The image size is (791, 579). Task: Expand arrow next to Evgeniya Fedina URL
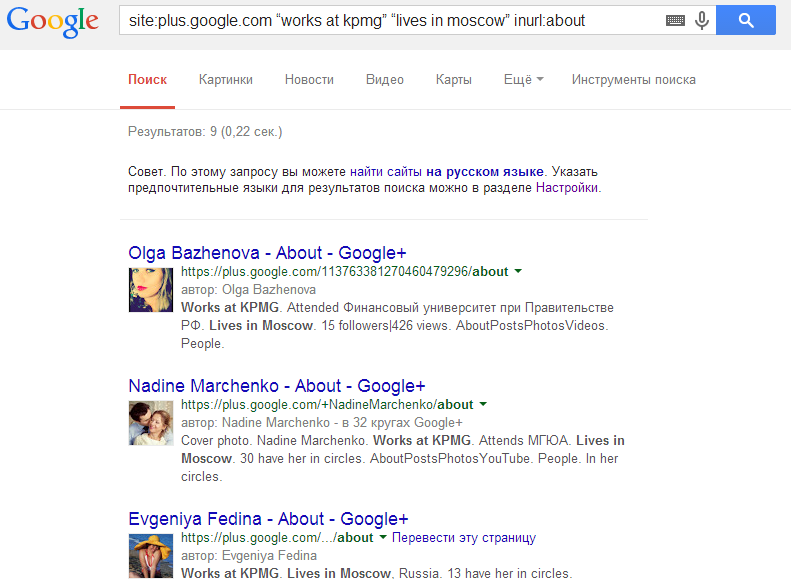click(x=383, y=537)
